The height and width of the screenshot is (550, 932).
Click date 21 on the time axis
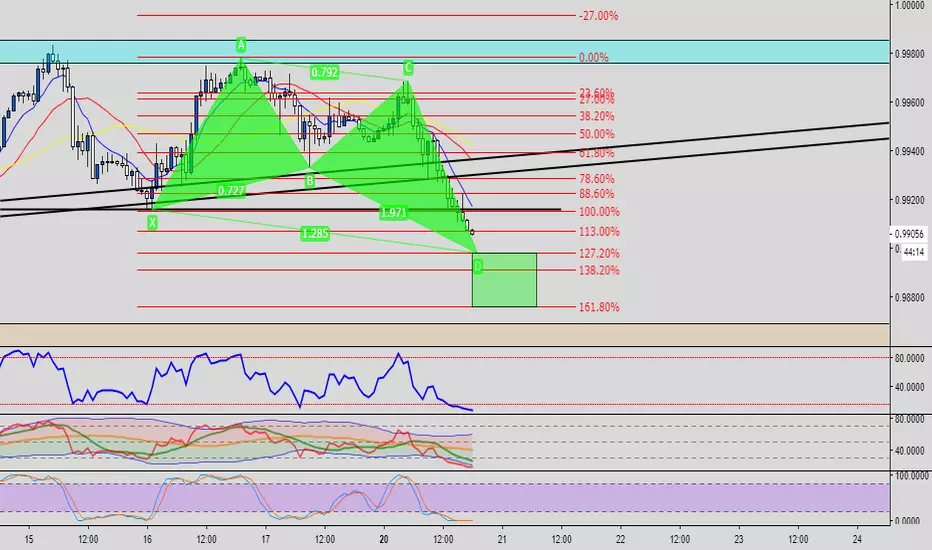(x=502, y=539)
